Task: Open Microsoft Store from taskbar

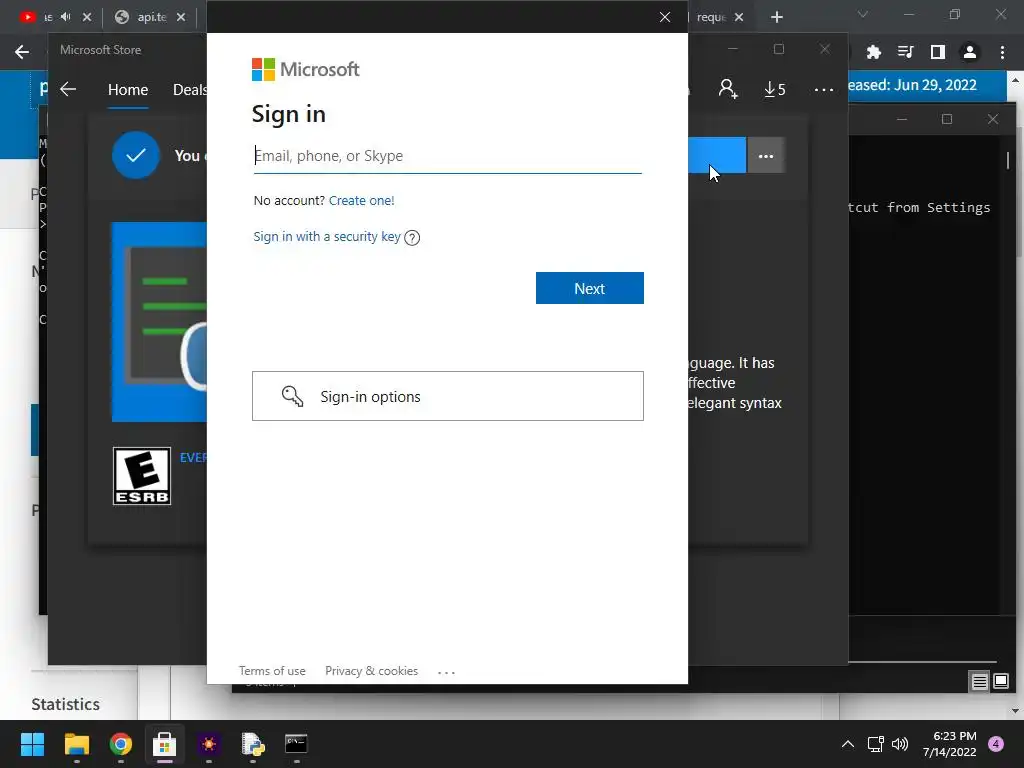Action: (165, 744)
